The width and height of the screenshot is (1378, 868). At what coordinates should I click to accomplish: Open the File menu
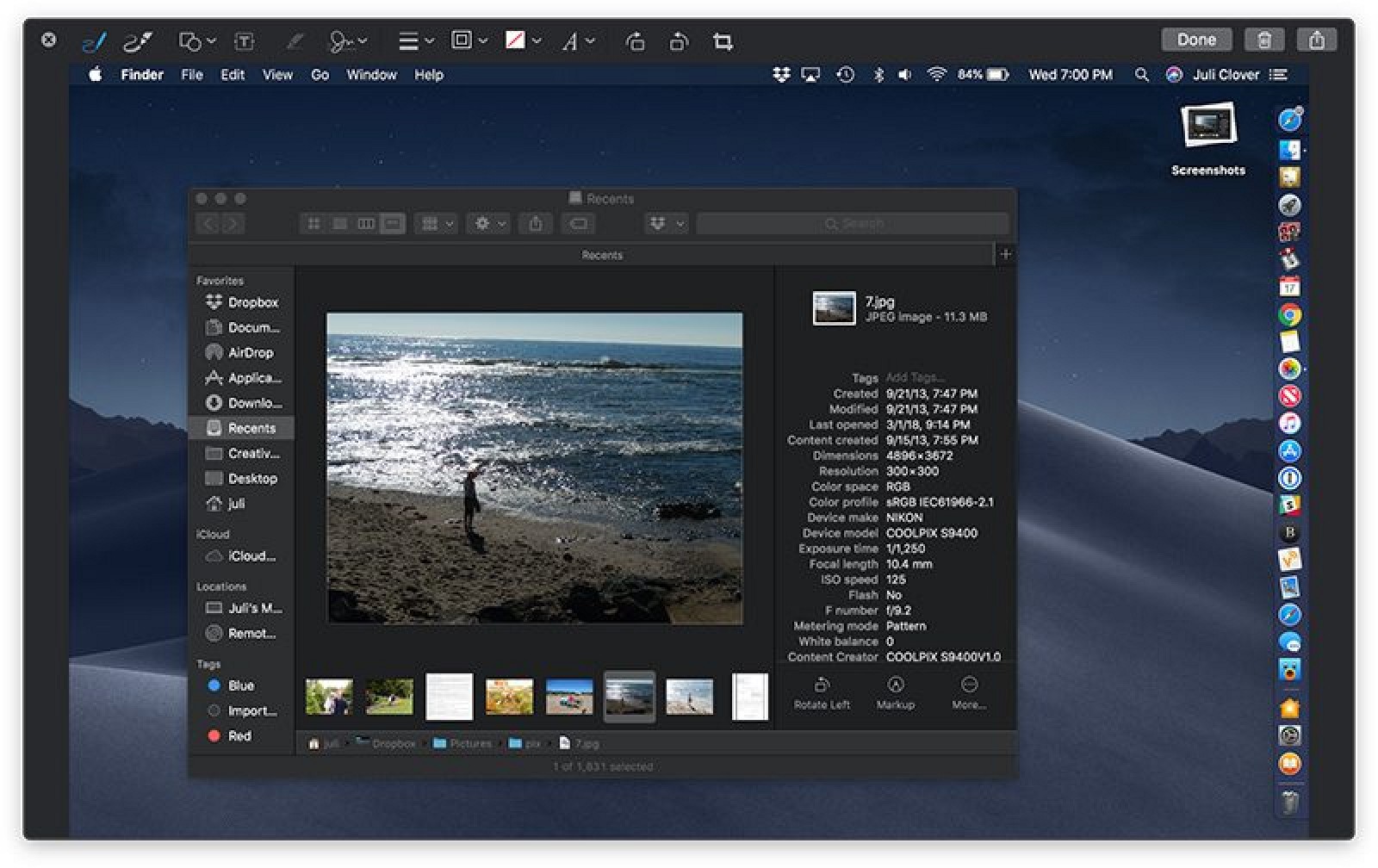(x=192, y=75)
